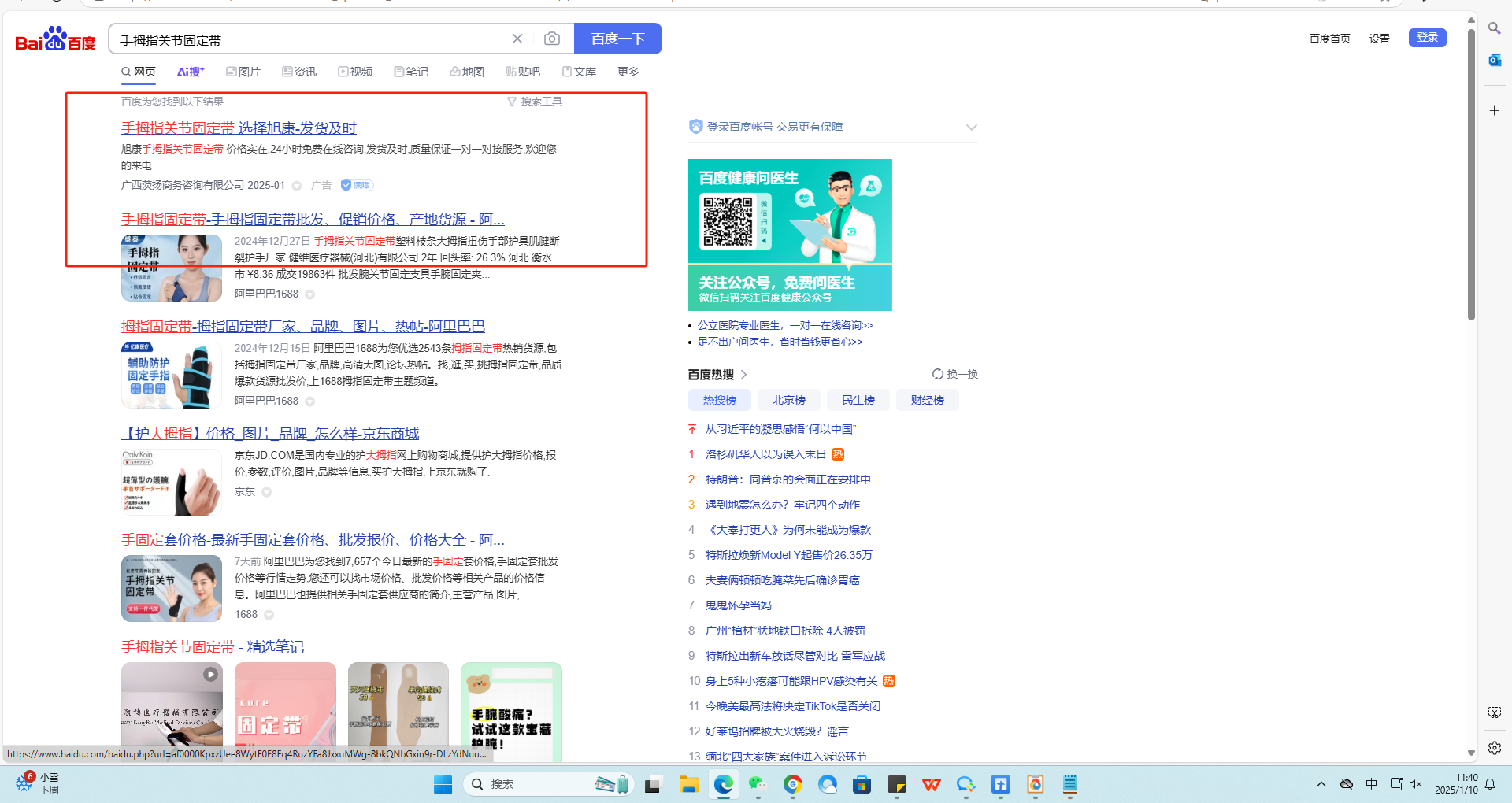
Task: Click the shield icon beside 登录百度帐号
Action: tap(695, 127)
